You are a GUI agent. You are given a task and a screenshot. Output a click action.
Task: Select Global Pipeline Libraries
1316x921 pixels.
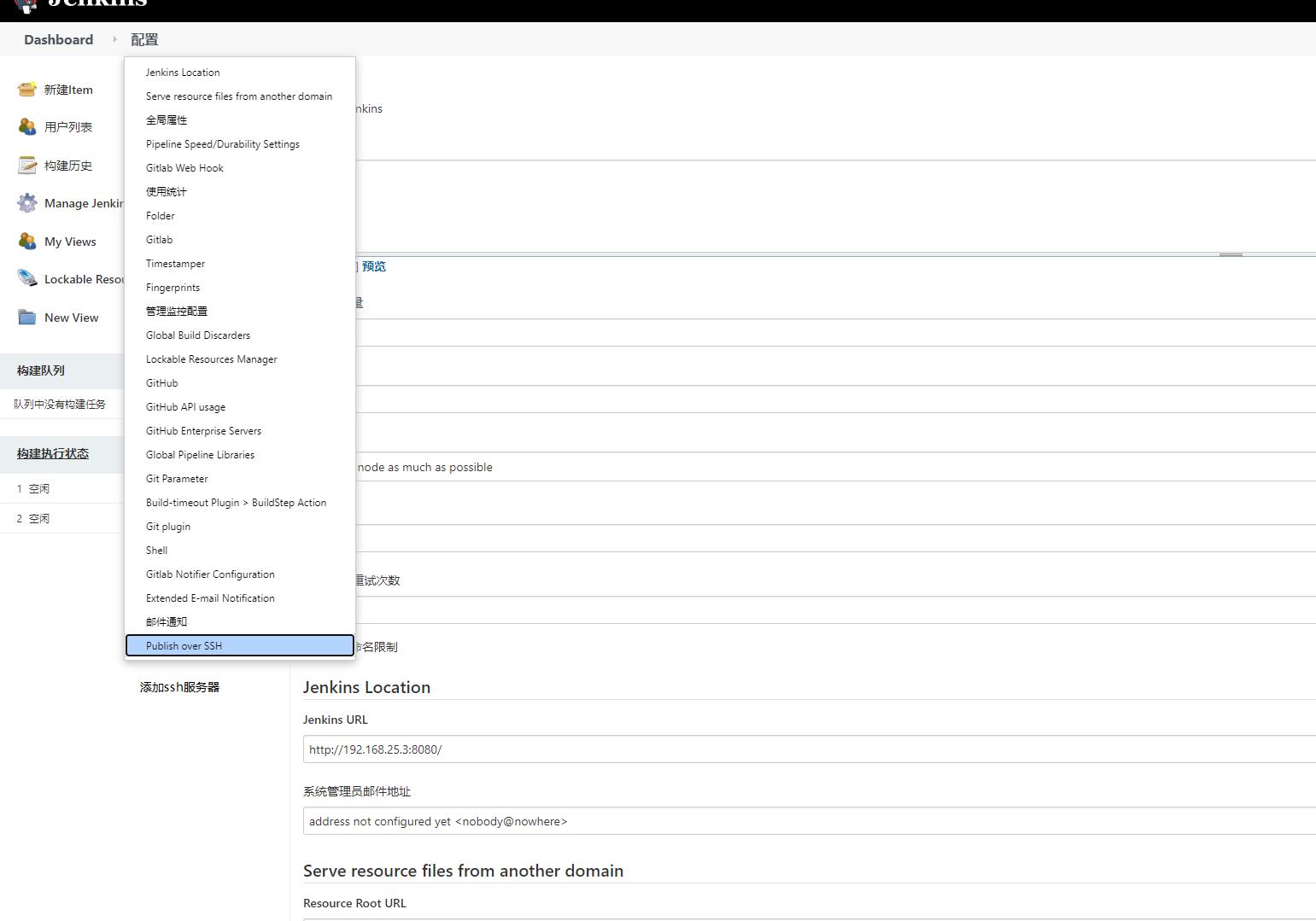click(x=240, y=455)
